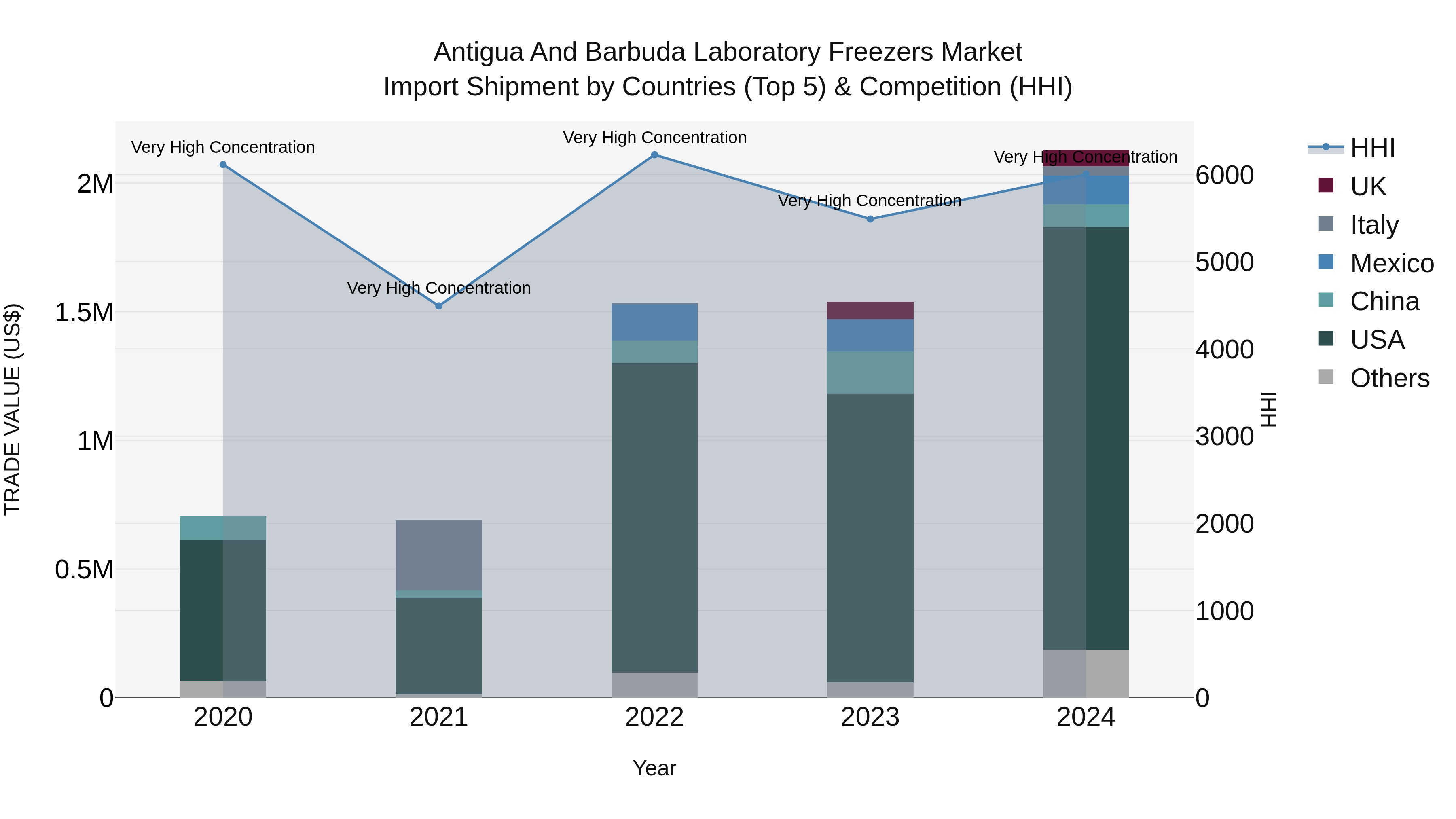
Task: Click the Mexico segment of the 2023 bar
Action: (x=870, y=336)
